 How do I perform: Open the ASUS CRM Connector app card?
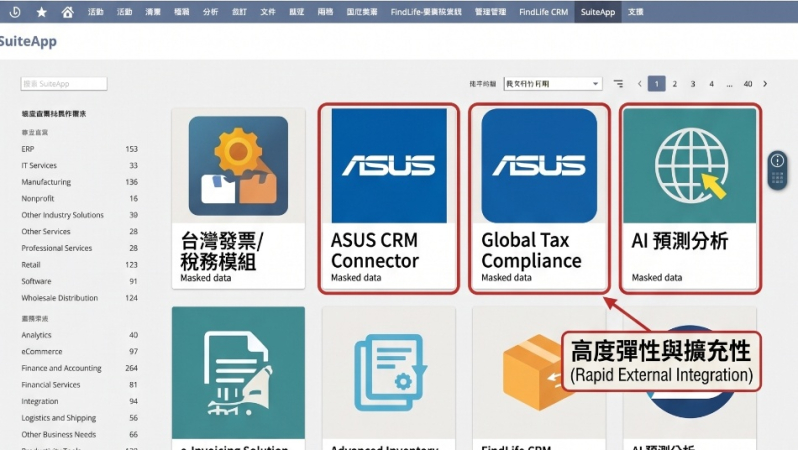pyautogui.click(x=389, y=199)
